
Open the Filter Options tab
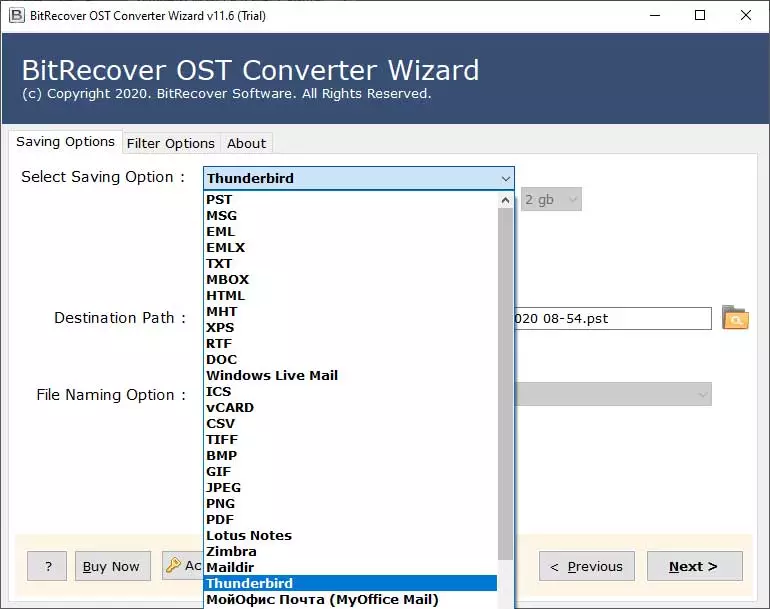(171, 143)
